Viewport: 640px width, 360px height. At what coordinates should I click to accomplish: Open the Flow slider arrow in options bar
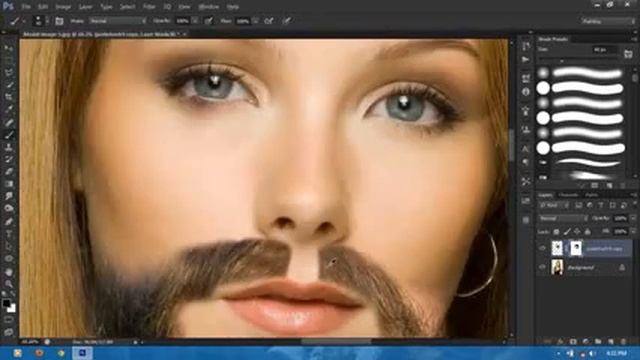[255, 21]
